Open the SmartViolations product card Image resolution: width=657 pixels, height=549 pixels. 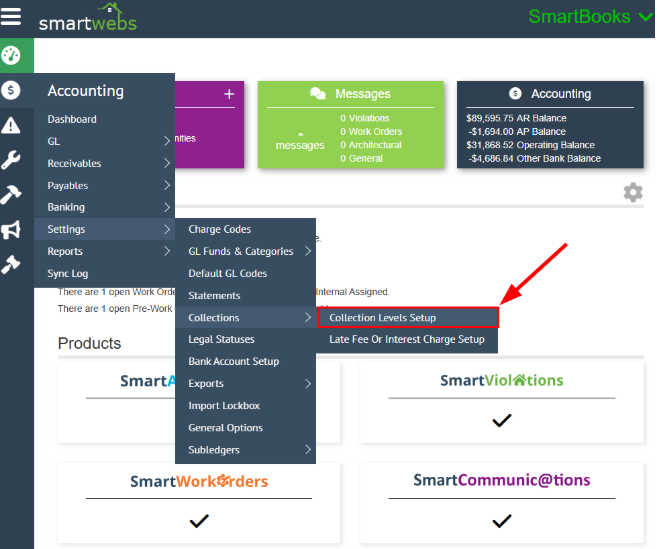(x=502, y=403)
